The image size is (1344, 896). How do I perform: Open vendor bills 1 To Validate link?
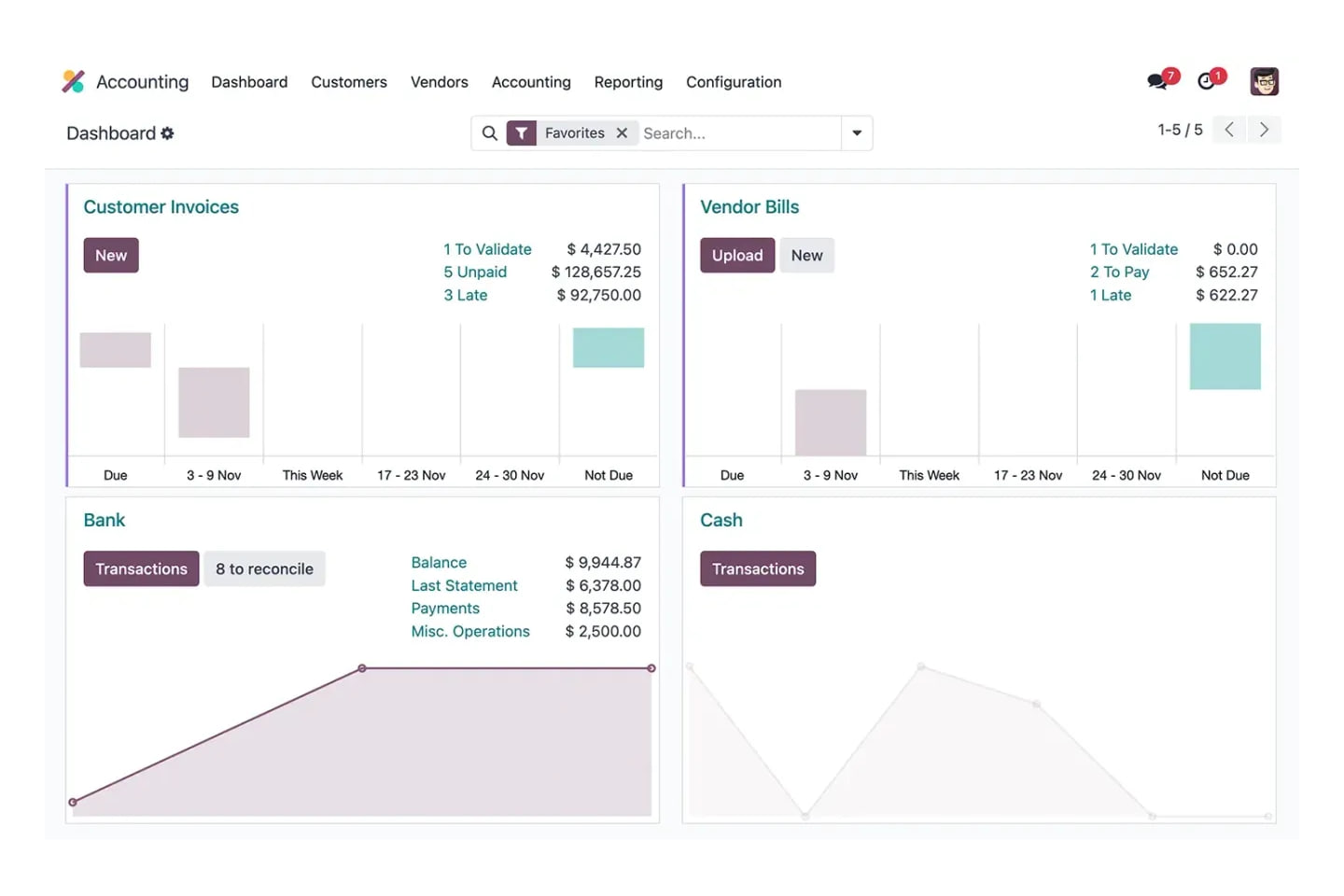(x=1134, y=249)
